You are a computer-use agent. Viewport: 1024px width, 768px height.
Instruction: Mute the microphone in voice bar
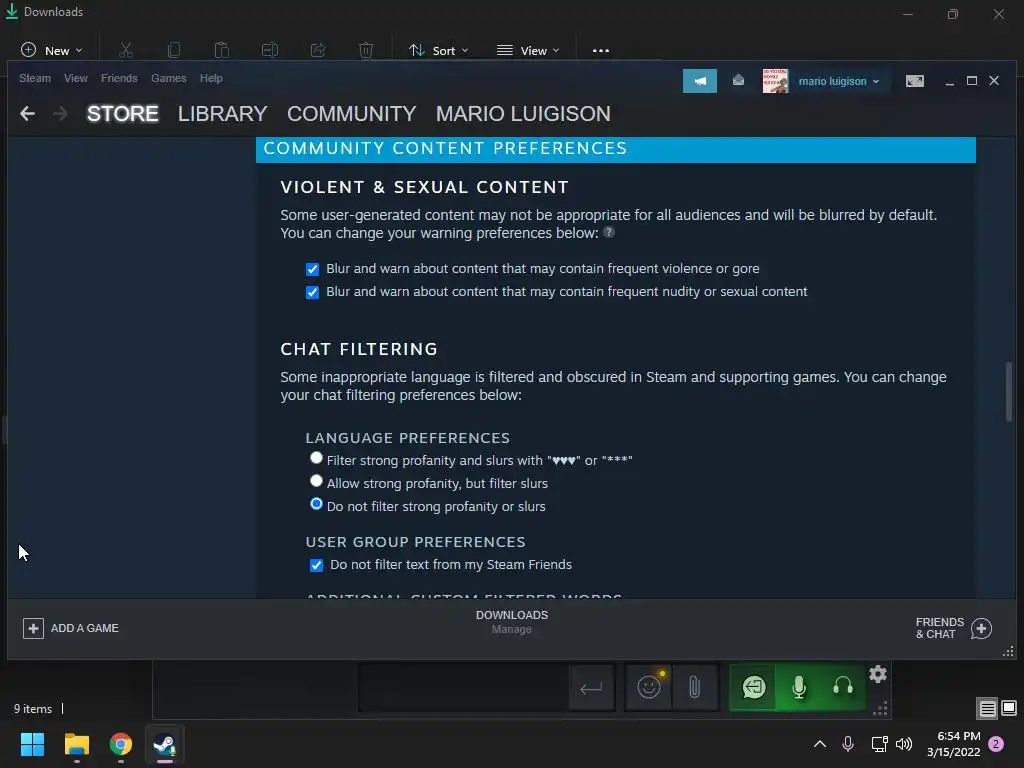799,687
